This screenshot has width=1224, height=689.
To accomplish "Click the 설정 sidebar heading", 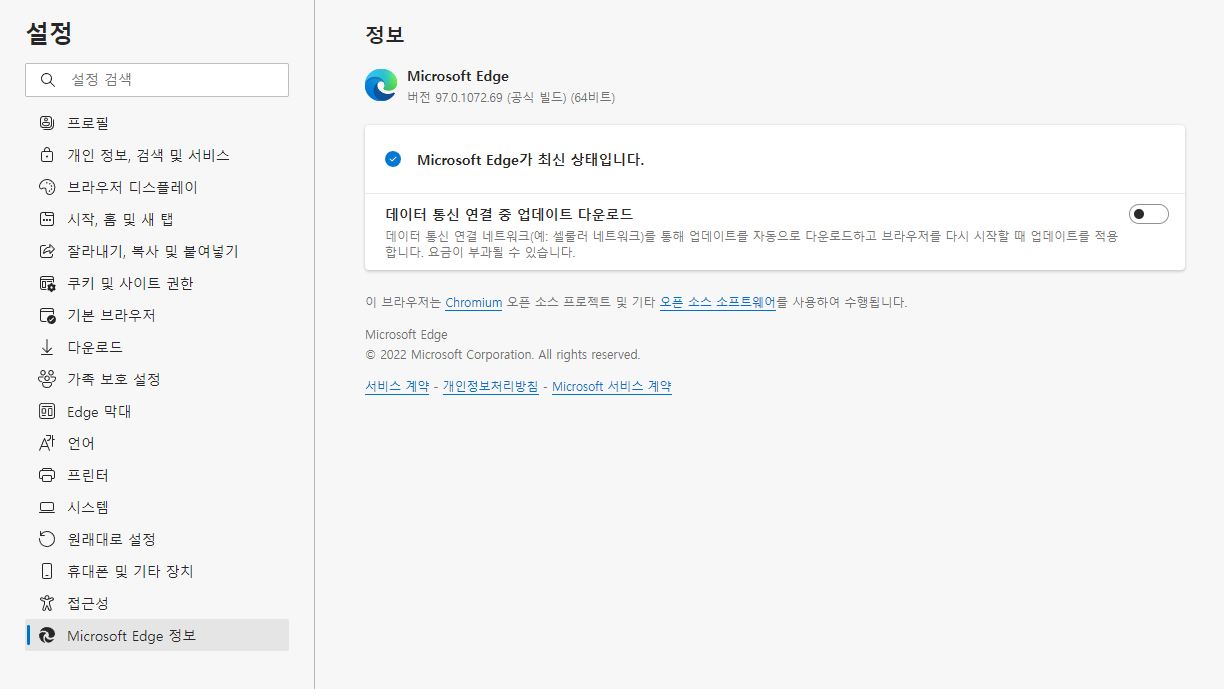I will pos(49,33).
